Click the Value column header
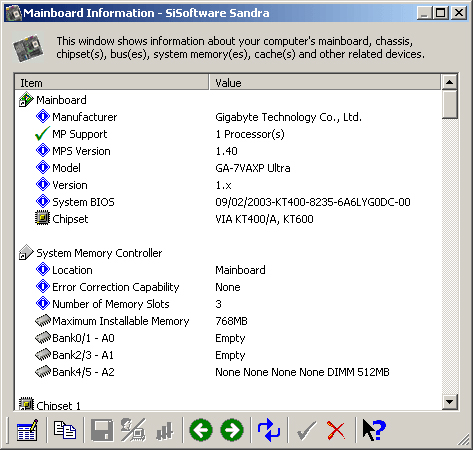The image size is (473, 450). (x=325, y=83)
